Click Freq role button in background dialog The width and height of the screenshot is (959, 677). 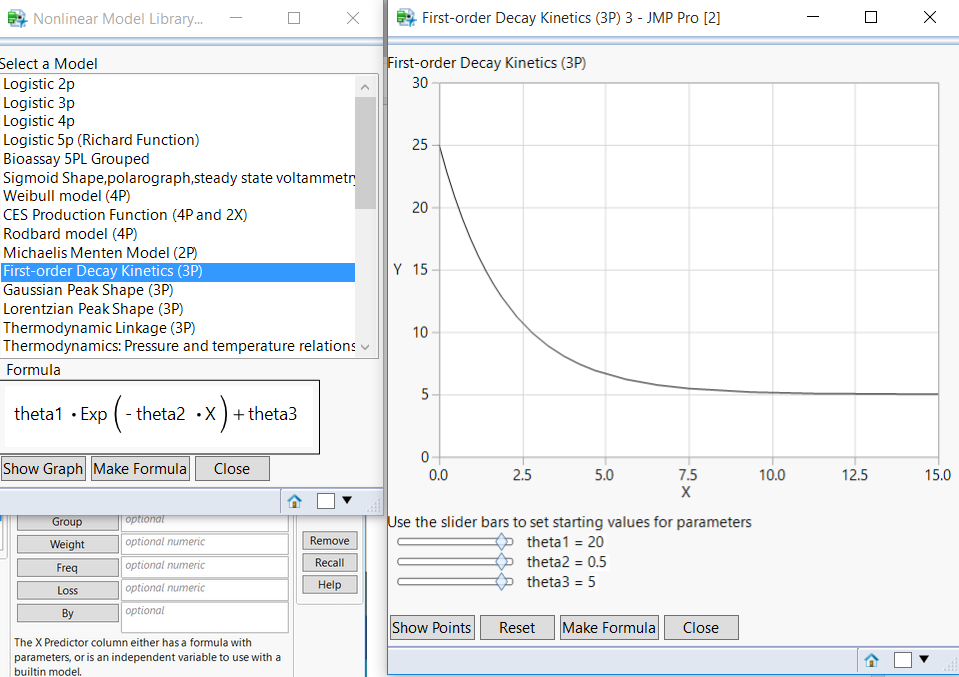[x=67, y=568]
